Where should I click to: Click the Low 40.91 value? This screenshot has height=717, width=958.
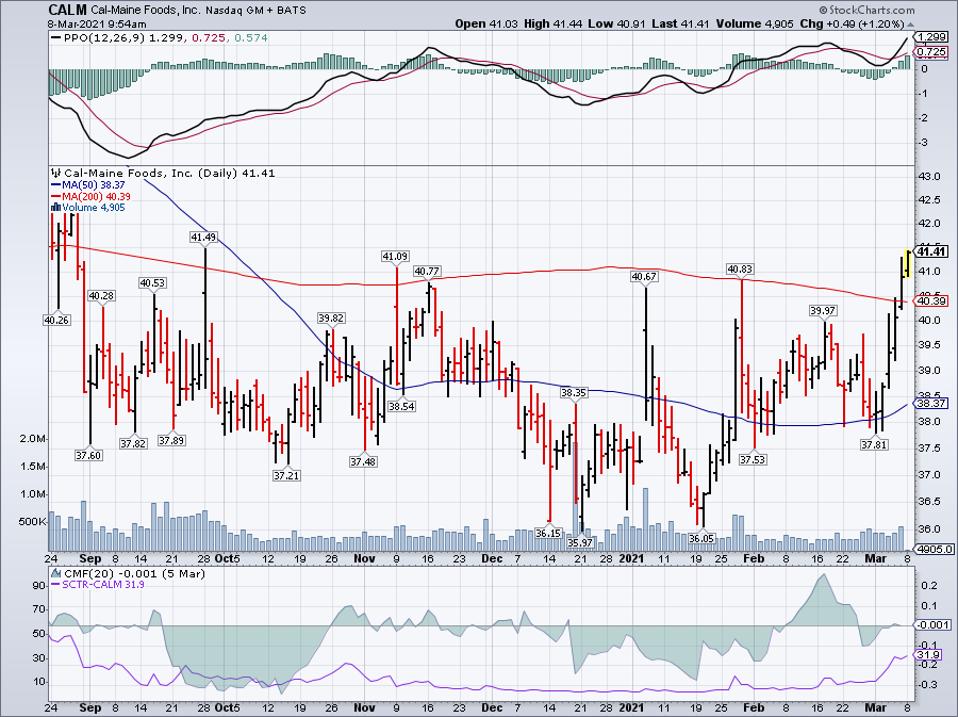614,24
